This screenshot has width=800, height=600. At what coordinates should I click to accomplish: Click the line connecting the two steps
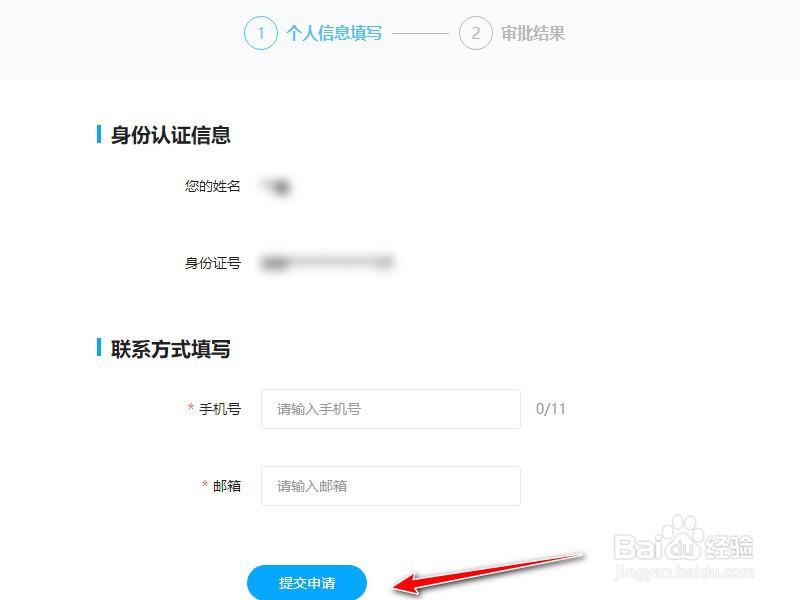pyautogui.click(x=420, y=34)
